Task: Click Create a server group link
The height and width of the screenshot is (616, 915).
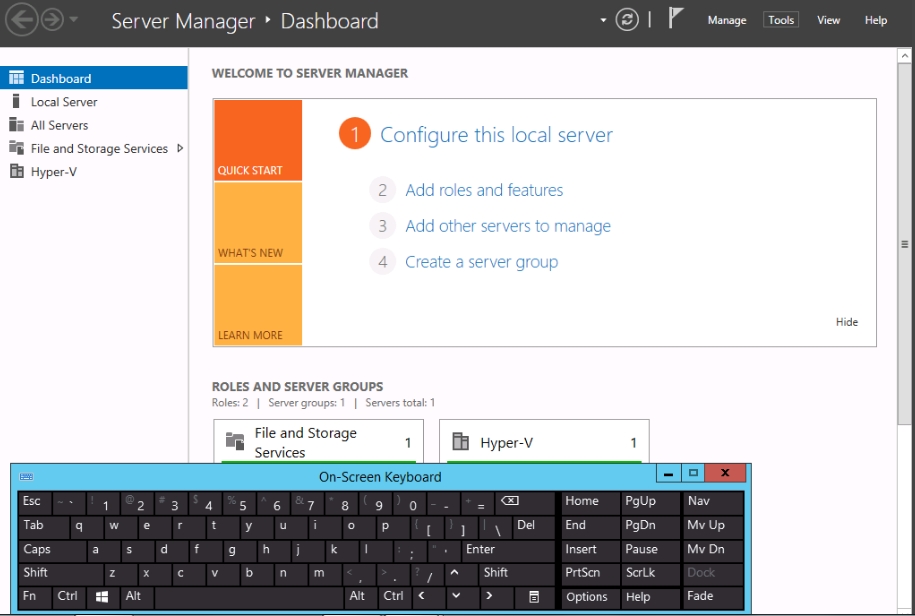Action: point(482,262)
